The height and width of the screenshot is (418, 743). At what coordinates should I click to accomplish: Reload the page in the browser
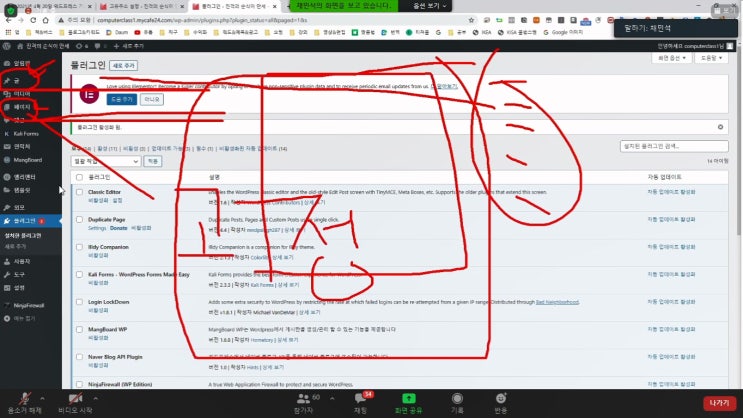(x=33, y=20)
